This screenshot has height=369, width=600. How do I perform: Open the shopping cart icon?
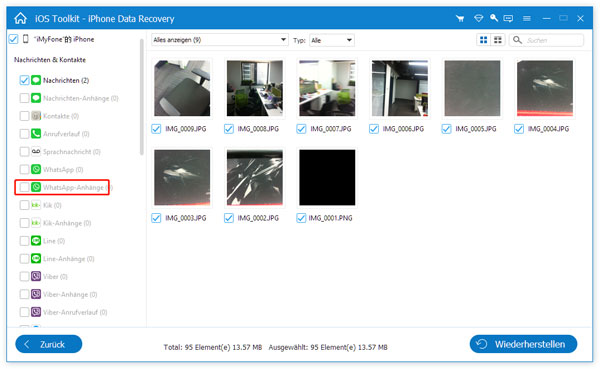click(x=460, y=18)
